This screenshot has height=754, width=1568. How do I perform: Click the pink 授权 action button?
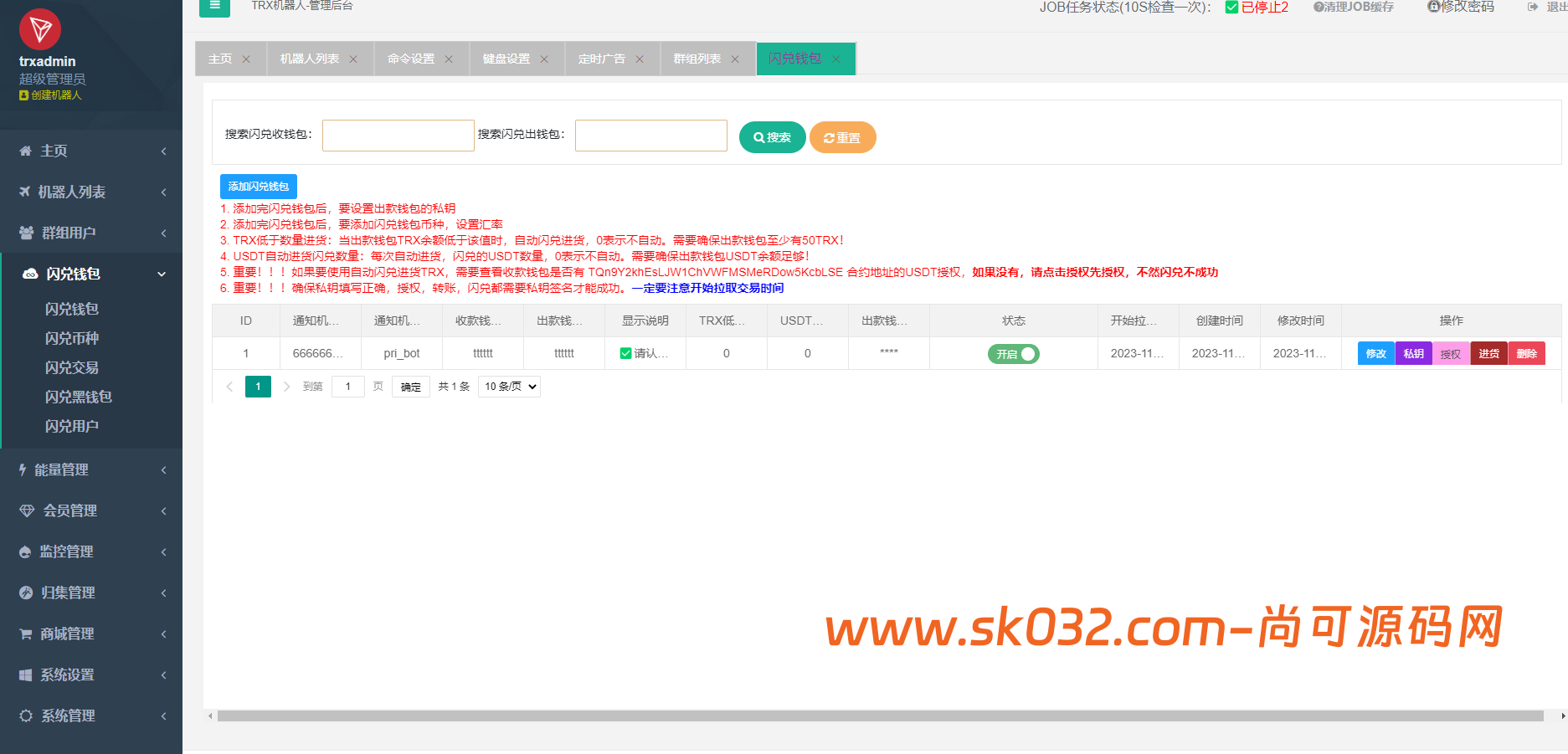(1451, 353)
